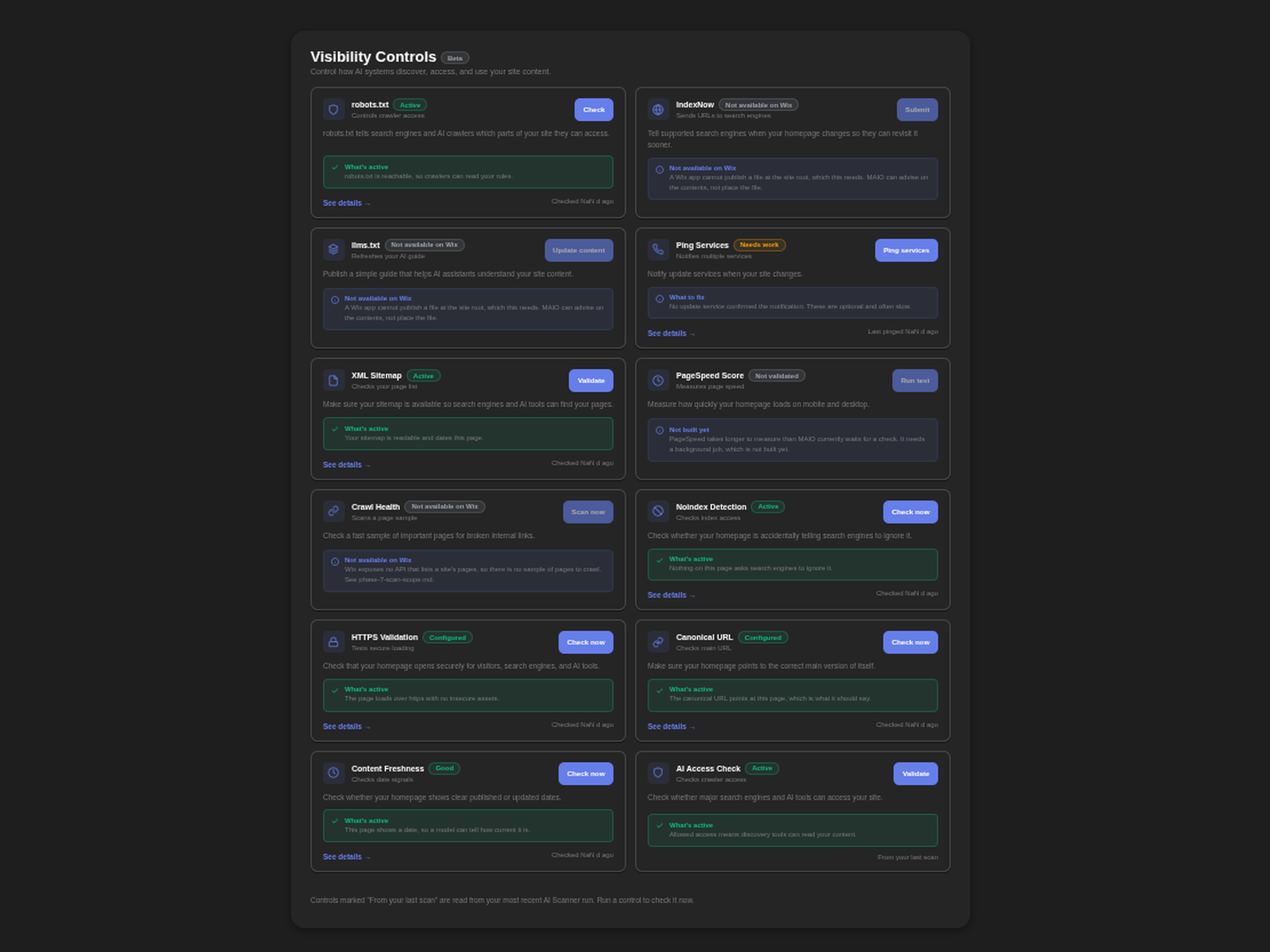Click Not available on Wix badge on Crawl Health
Viewport: 1270px width, 952px height.
(x=445, y=506)
